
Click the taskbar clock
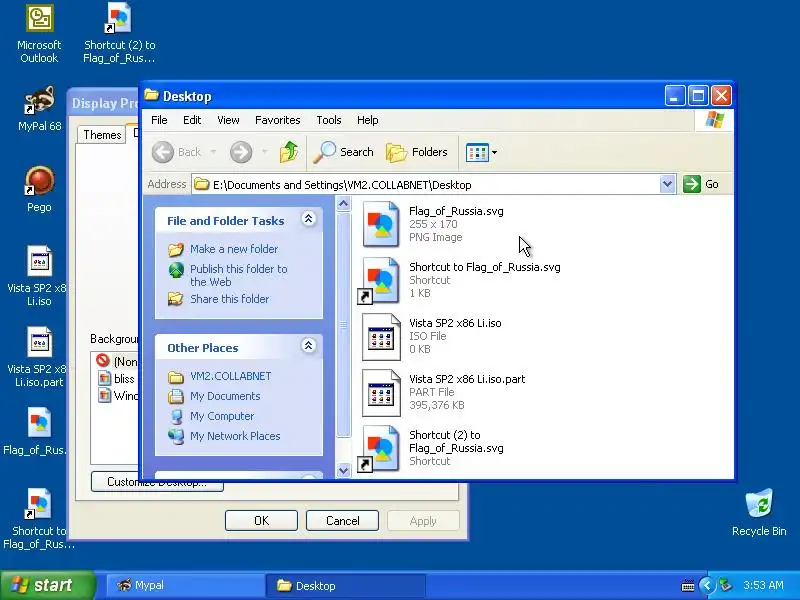763,585
